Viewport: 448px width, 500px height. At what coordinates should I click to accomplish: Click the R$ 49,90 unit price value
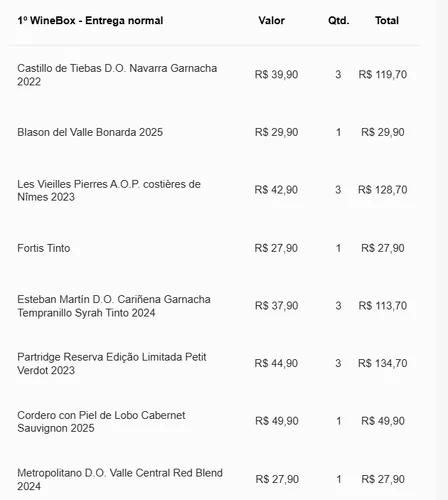(x=277, y=421)
